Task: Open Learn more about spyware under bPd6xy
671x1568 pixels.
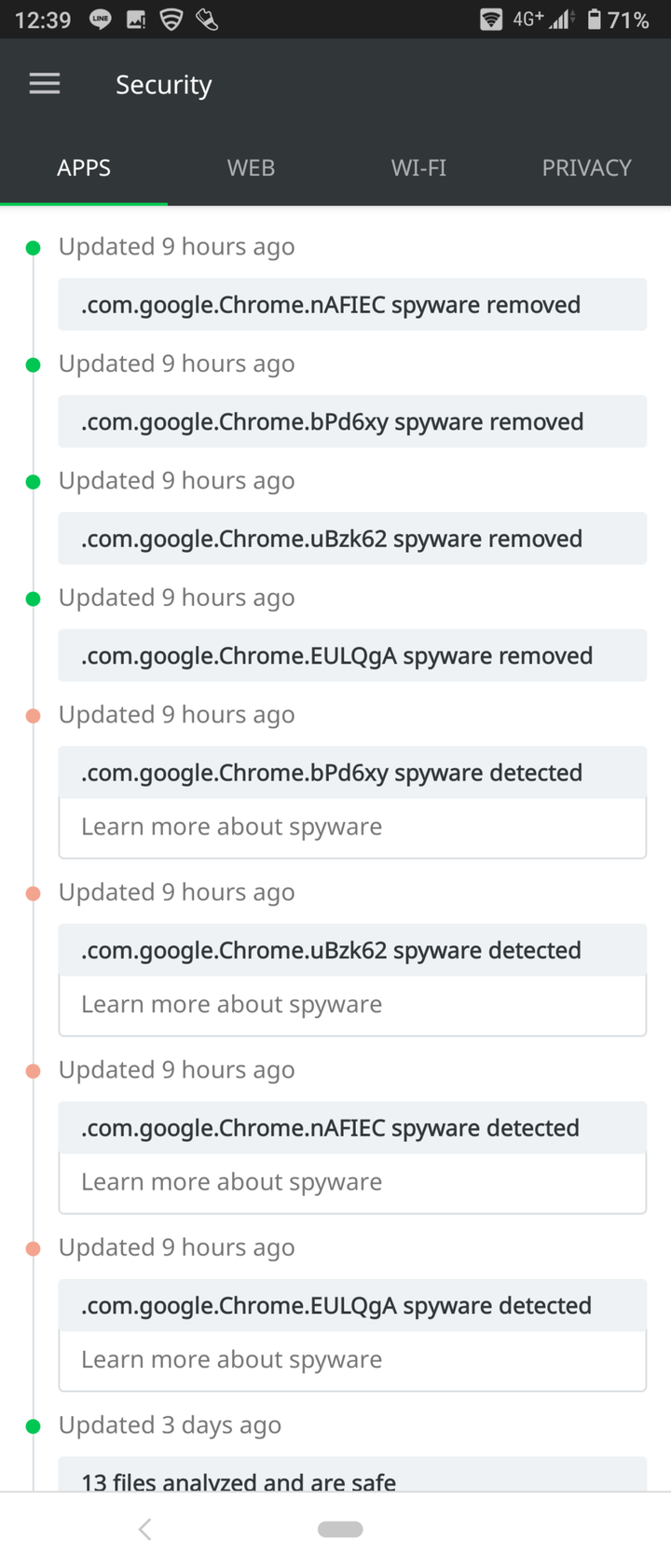Action: 352,828
